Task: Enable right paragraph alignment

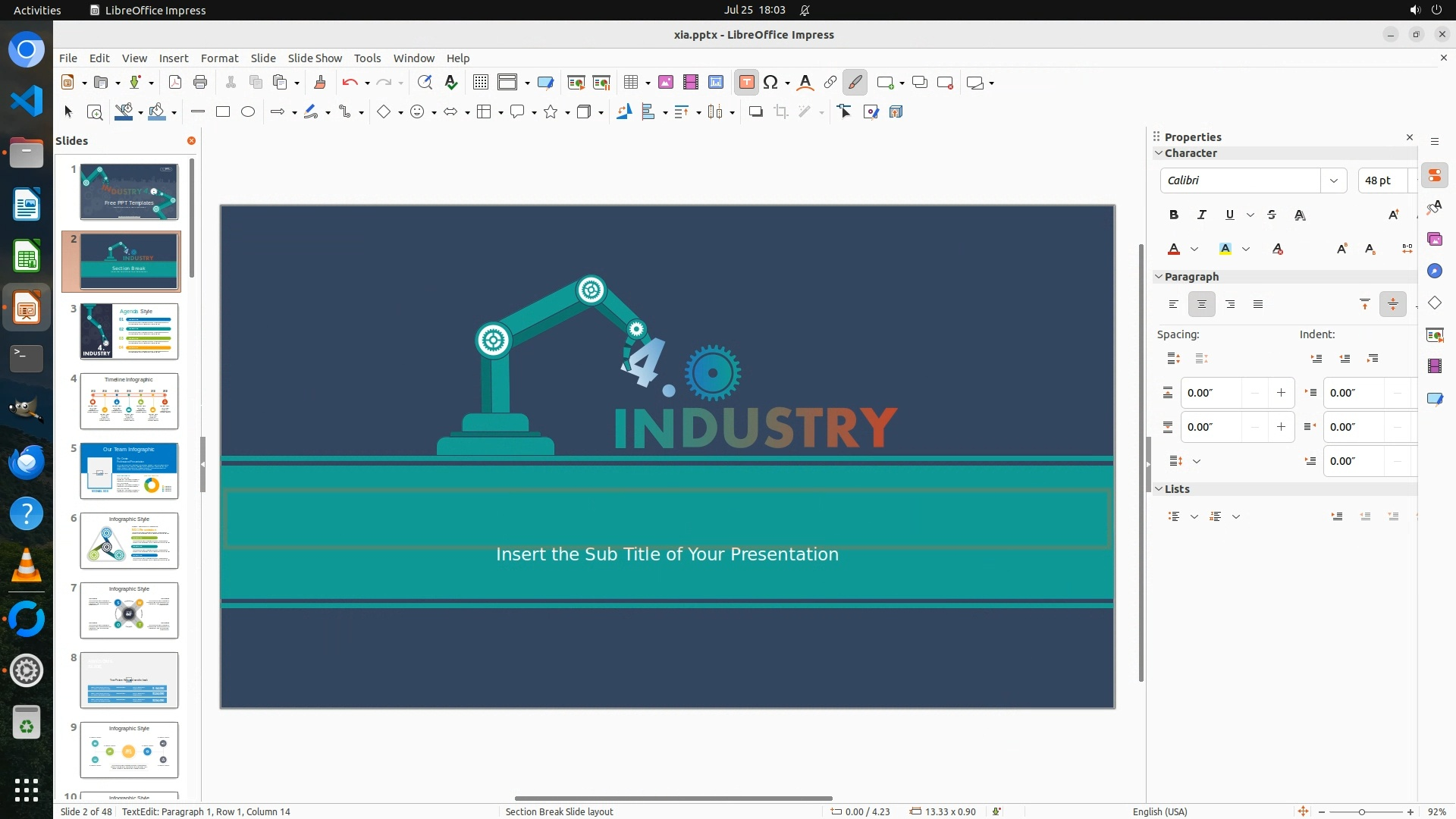Action: [x=1230, y=304]
